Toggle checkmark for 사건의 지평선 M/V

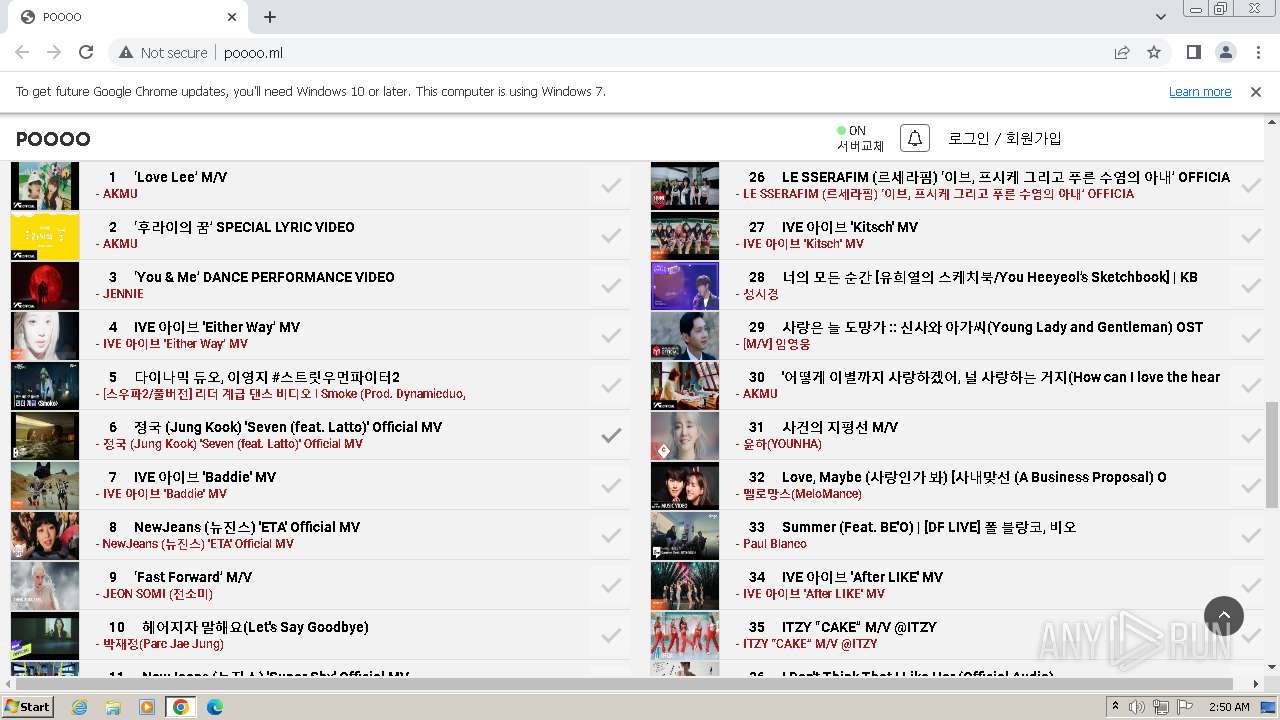(x=1251, y=435)
